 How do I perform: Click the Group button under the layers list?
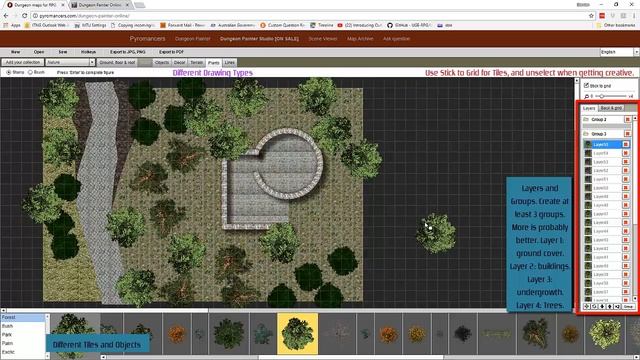[628, 307]
